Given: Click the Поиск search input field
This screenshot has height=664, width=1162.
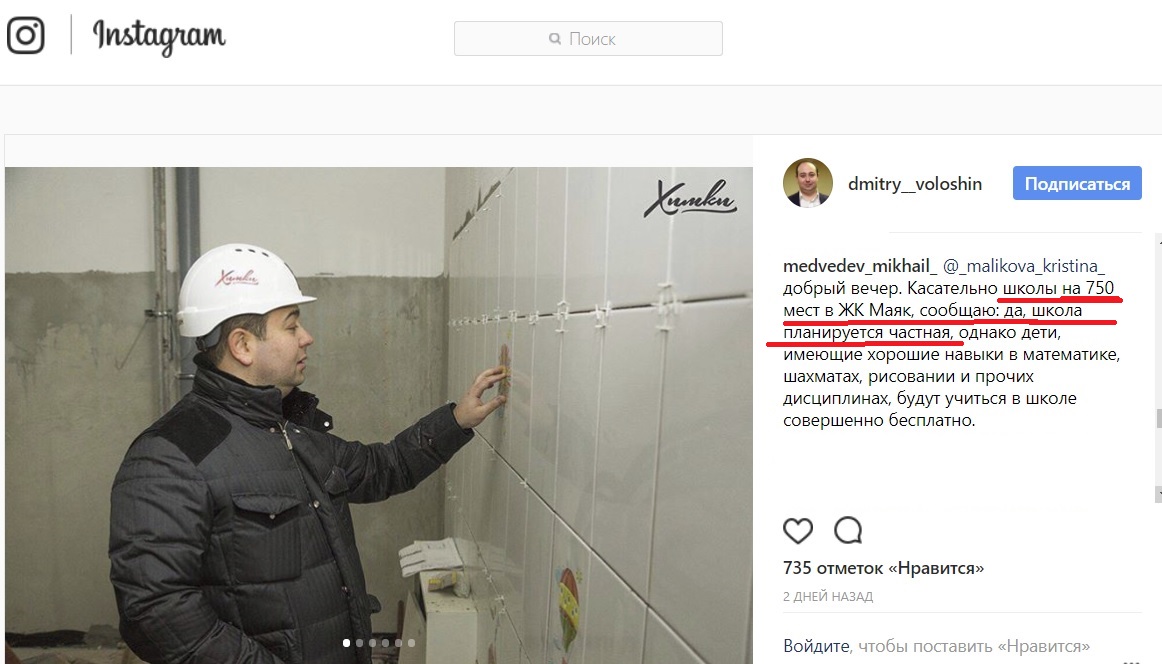Looking at the screenshot, I should 588,39.
